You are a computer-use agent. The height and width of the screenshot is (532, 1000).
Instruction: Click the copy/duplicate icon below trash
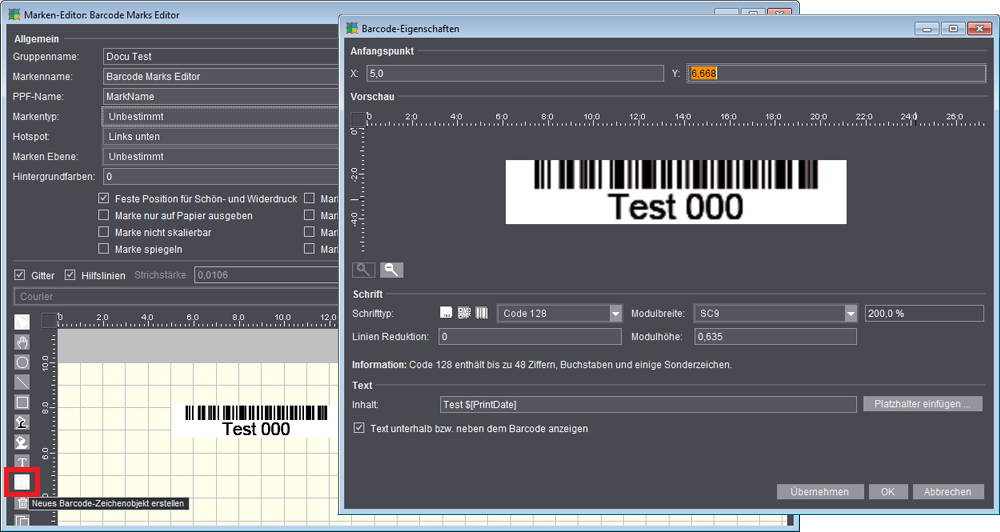[22, 521]
